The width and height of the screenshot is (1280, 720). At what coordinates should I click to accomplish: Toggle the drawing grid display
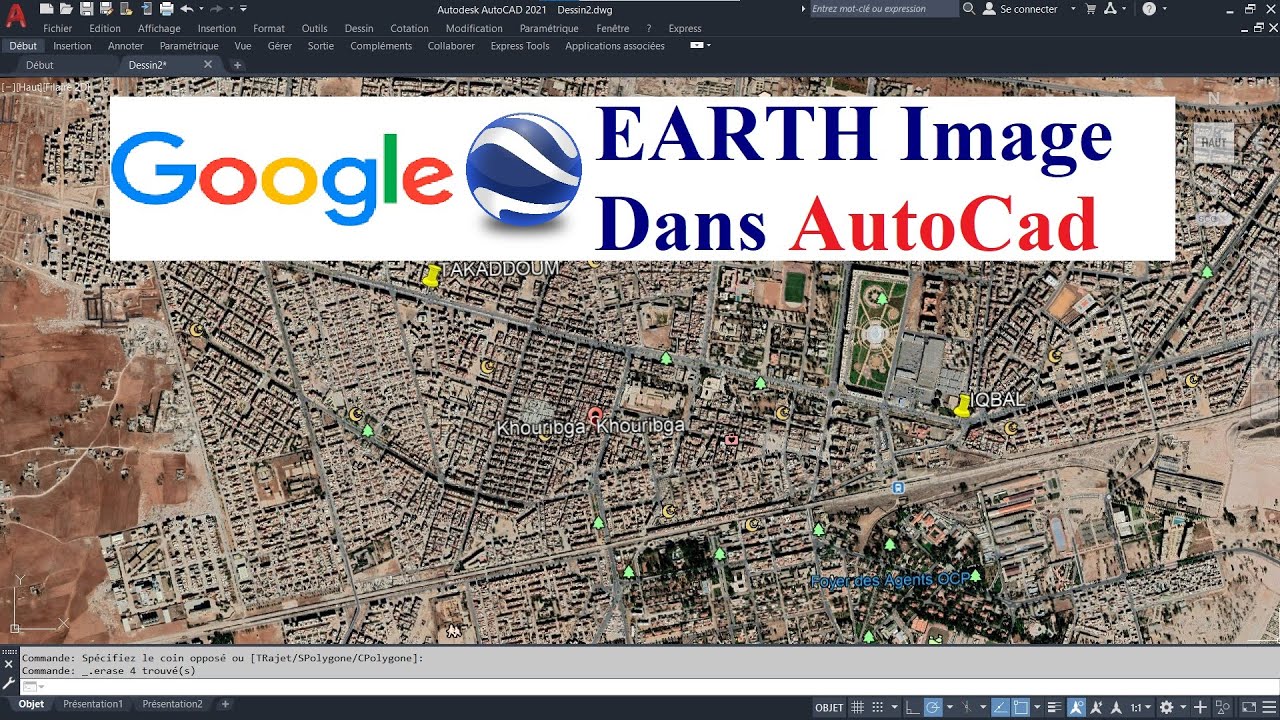(x=857, y=707)
